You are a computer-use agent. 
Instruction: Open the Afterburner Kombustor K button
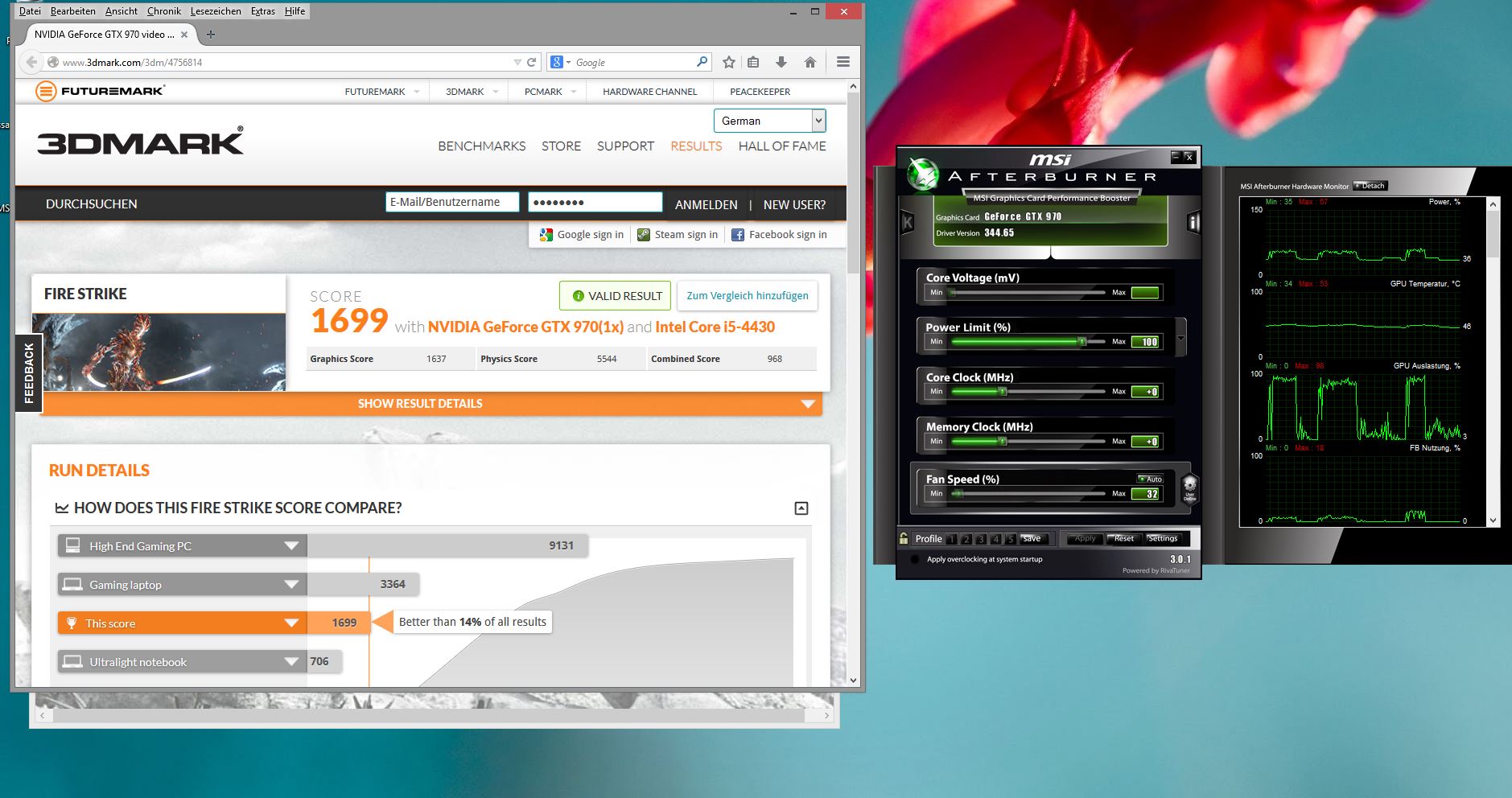(x=907, y=223)
